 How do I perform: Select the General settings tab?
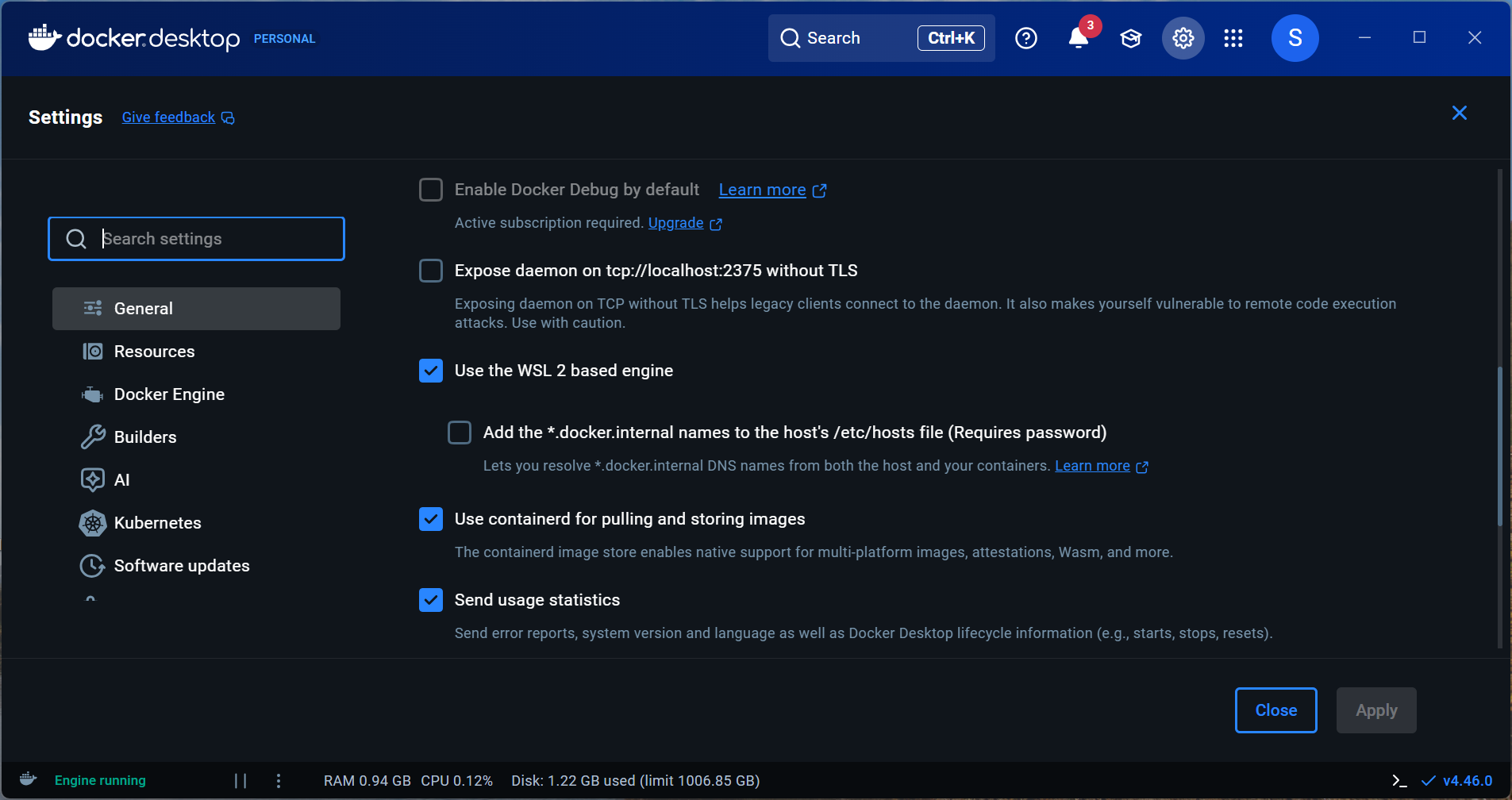tap(196, 309)
